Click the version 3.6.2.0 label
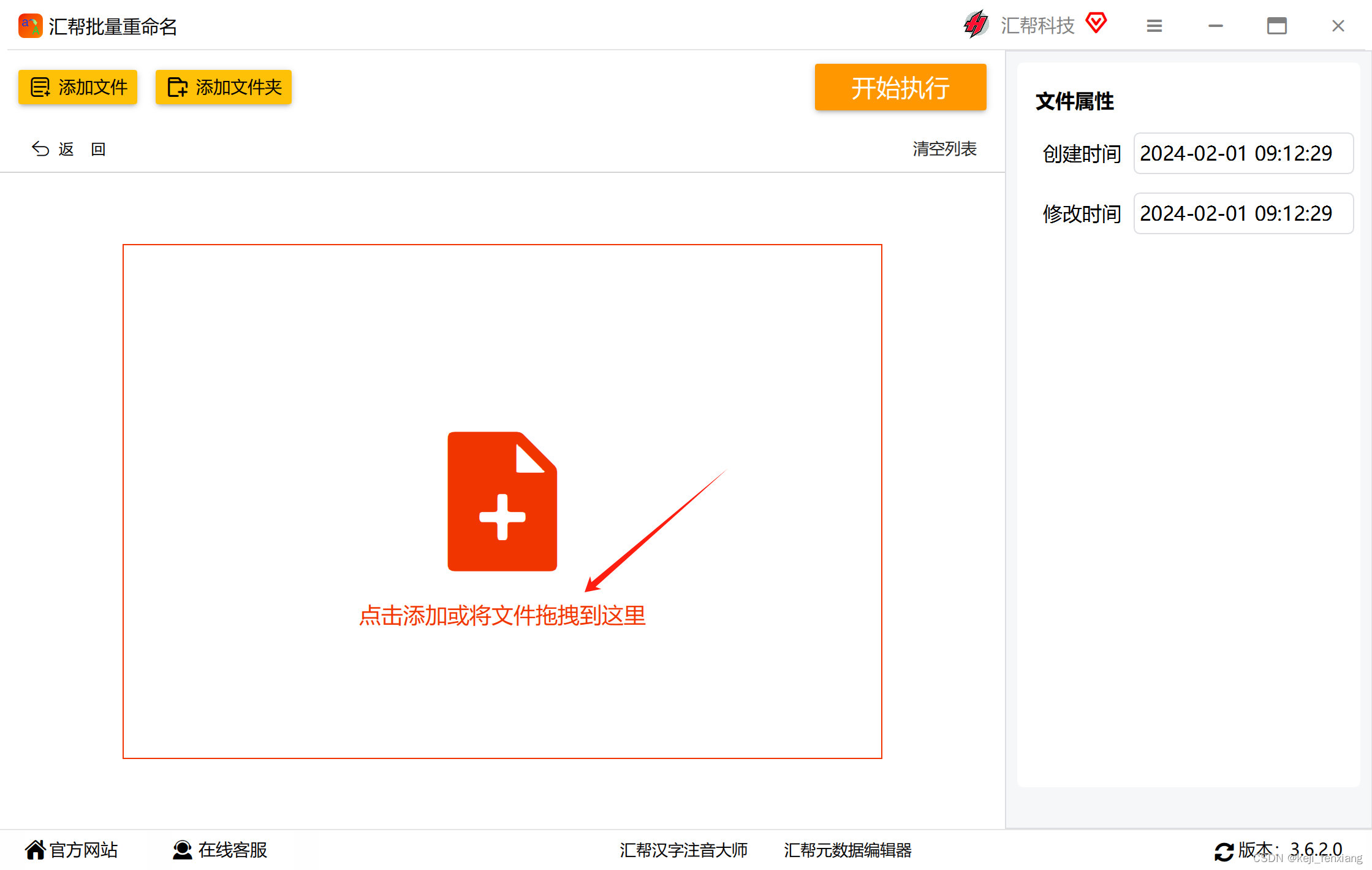Image resolution: width=1372 pixels, height=870 pixels. point(1291,850)
